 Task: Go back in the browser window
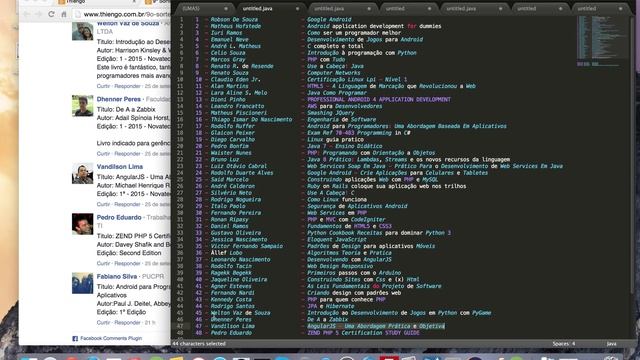[x=26, y=14]
